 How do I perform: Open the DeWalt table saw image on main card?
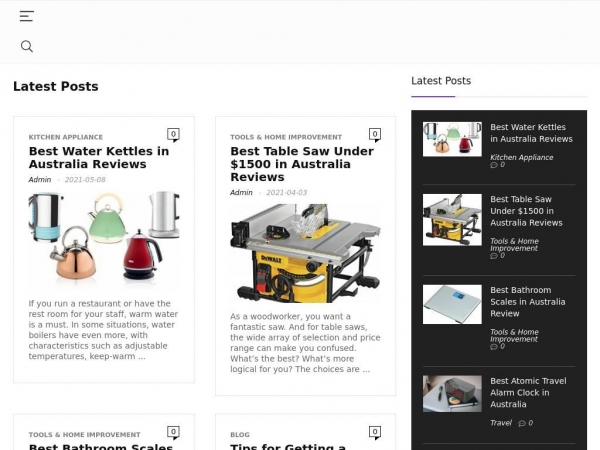pyautogui.click(x=305, y=253)
